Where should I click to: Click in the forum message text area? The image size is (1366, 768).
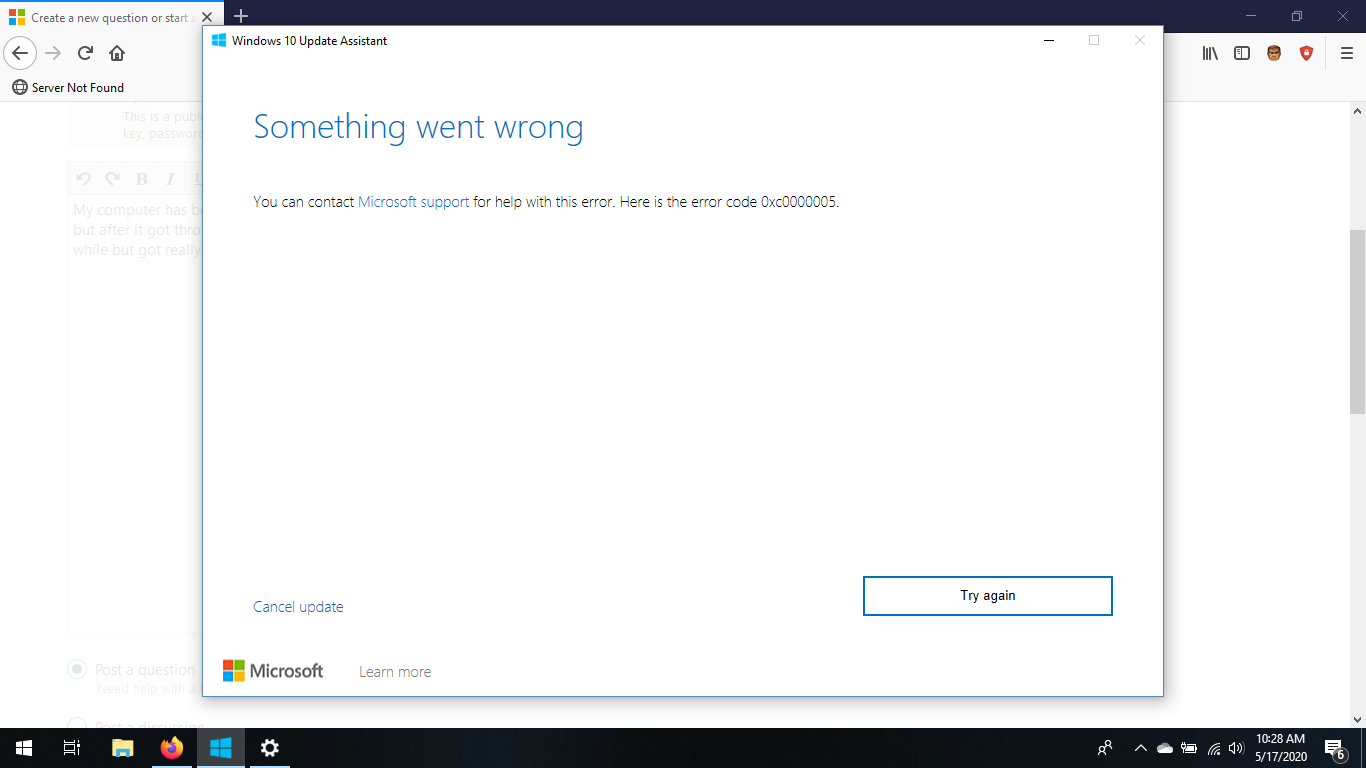tap(135, 415)
